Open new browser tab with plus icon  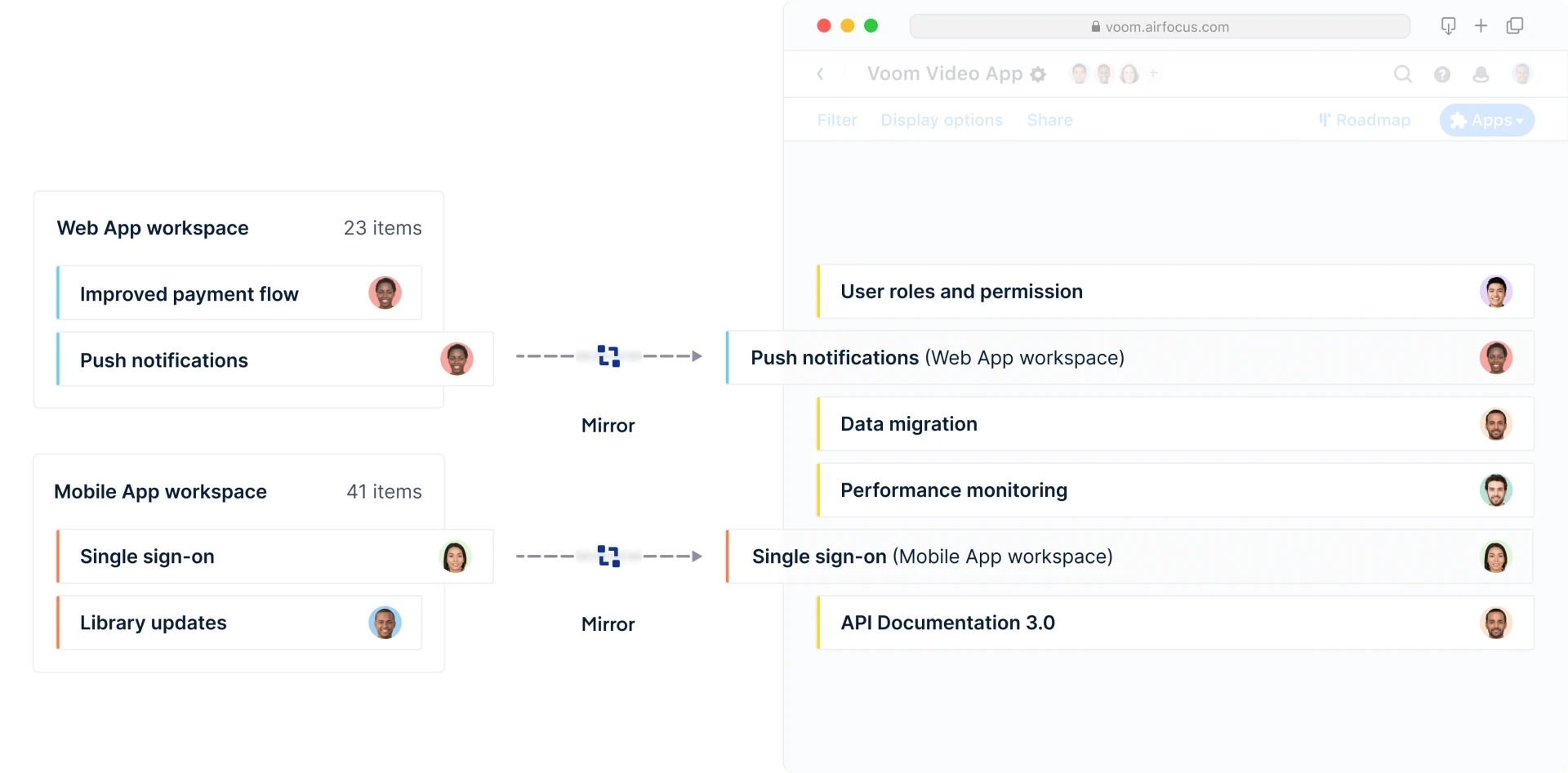point(1481,26)
